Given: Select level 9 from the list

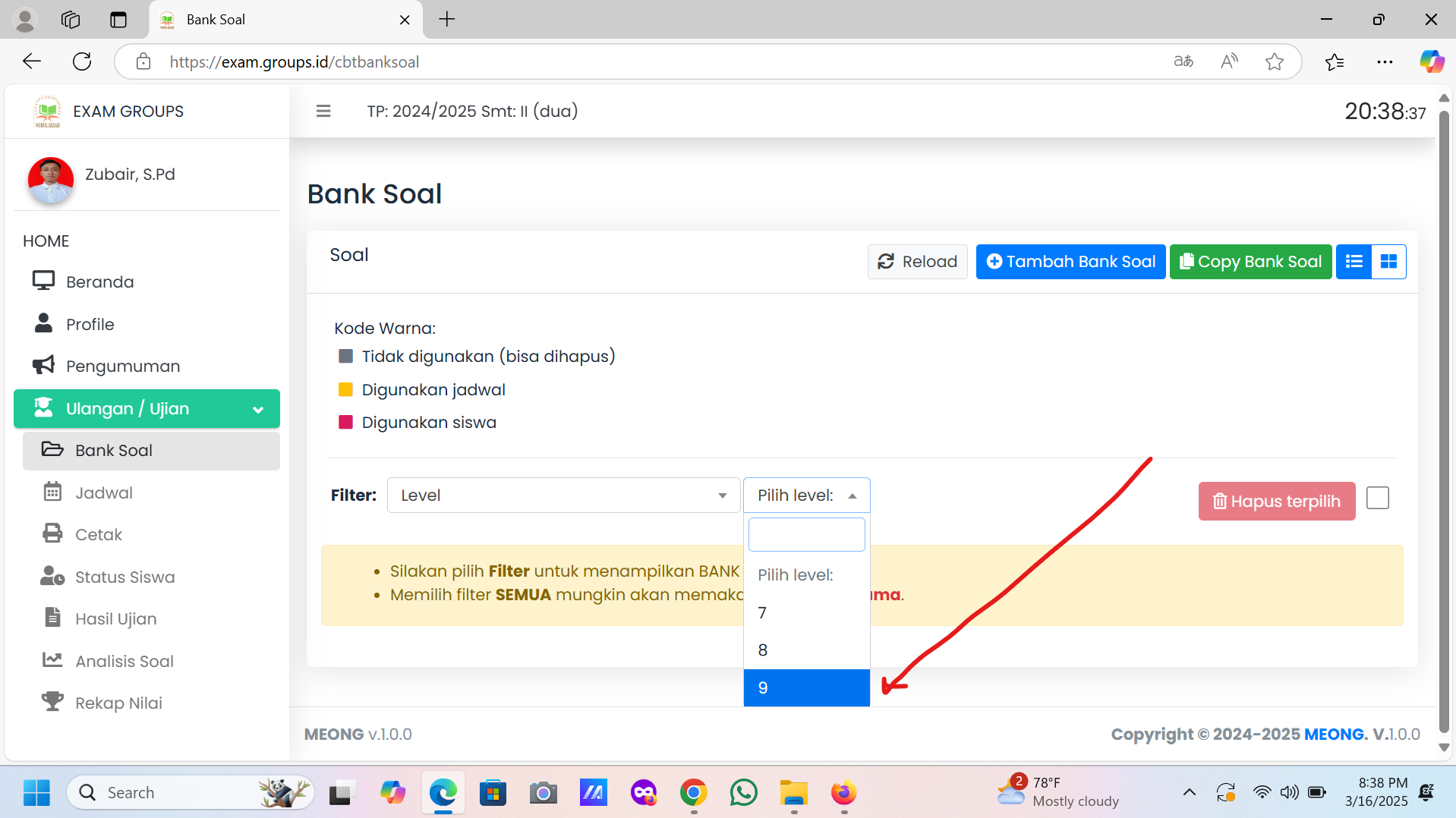Looking at the screenshot, I should [806, 687].
